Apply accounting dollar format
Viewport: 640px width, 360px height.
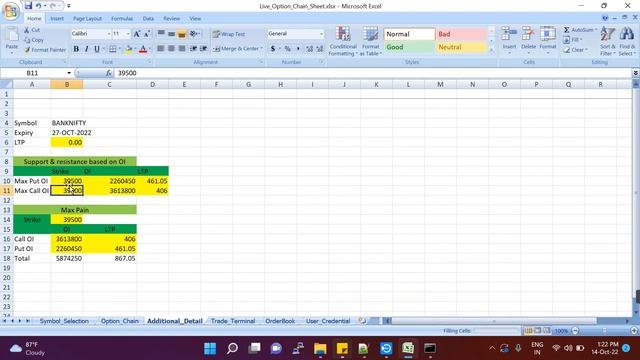[273, 49]
